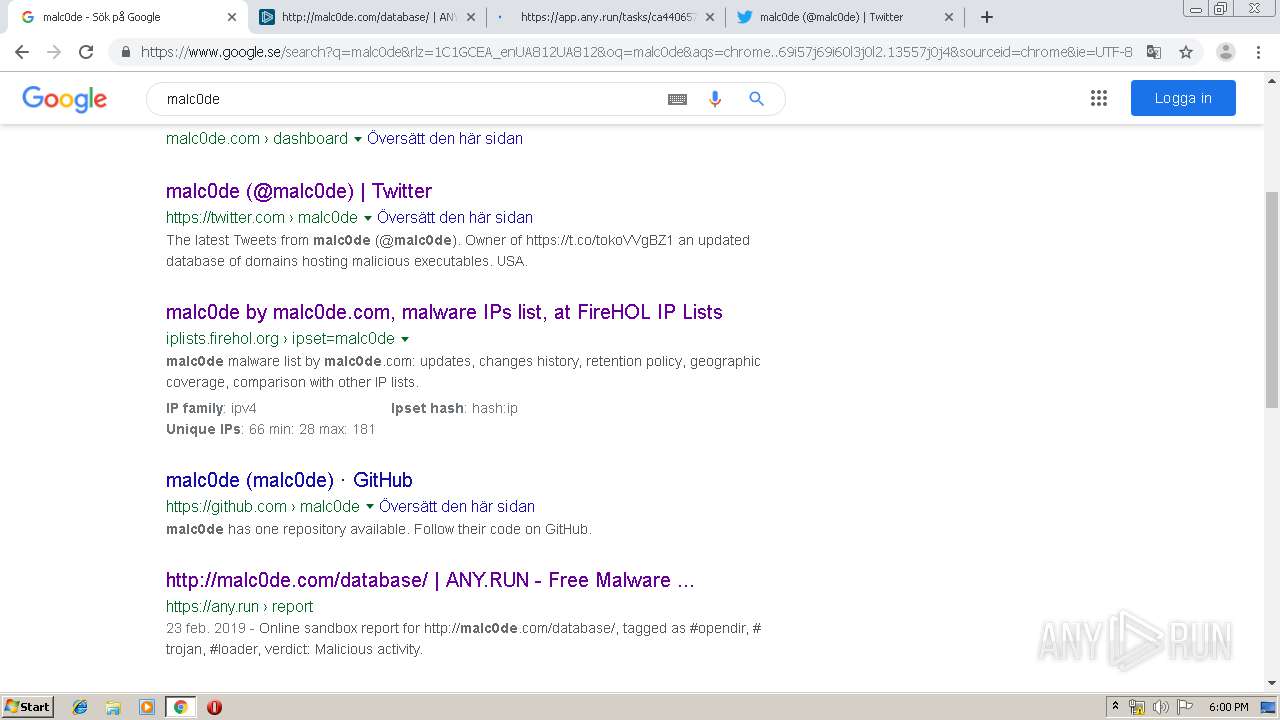Open Windows Explorer folder in taskbar

point(113,707)
